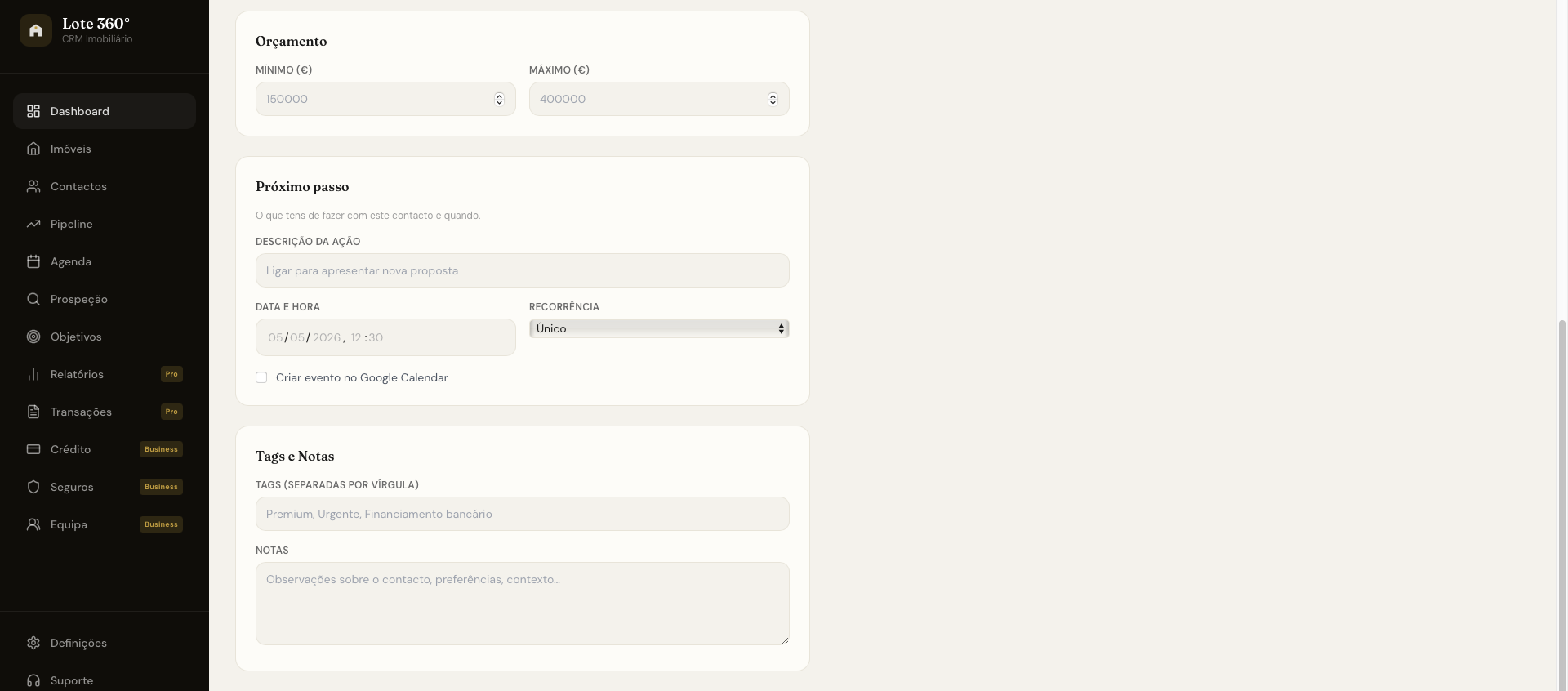The image size is (1568, 691).
Task: Click the Máximo budget stepper arrows
Action: [x=773, y=99]
